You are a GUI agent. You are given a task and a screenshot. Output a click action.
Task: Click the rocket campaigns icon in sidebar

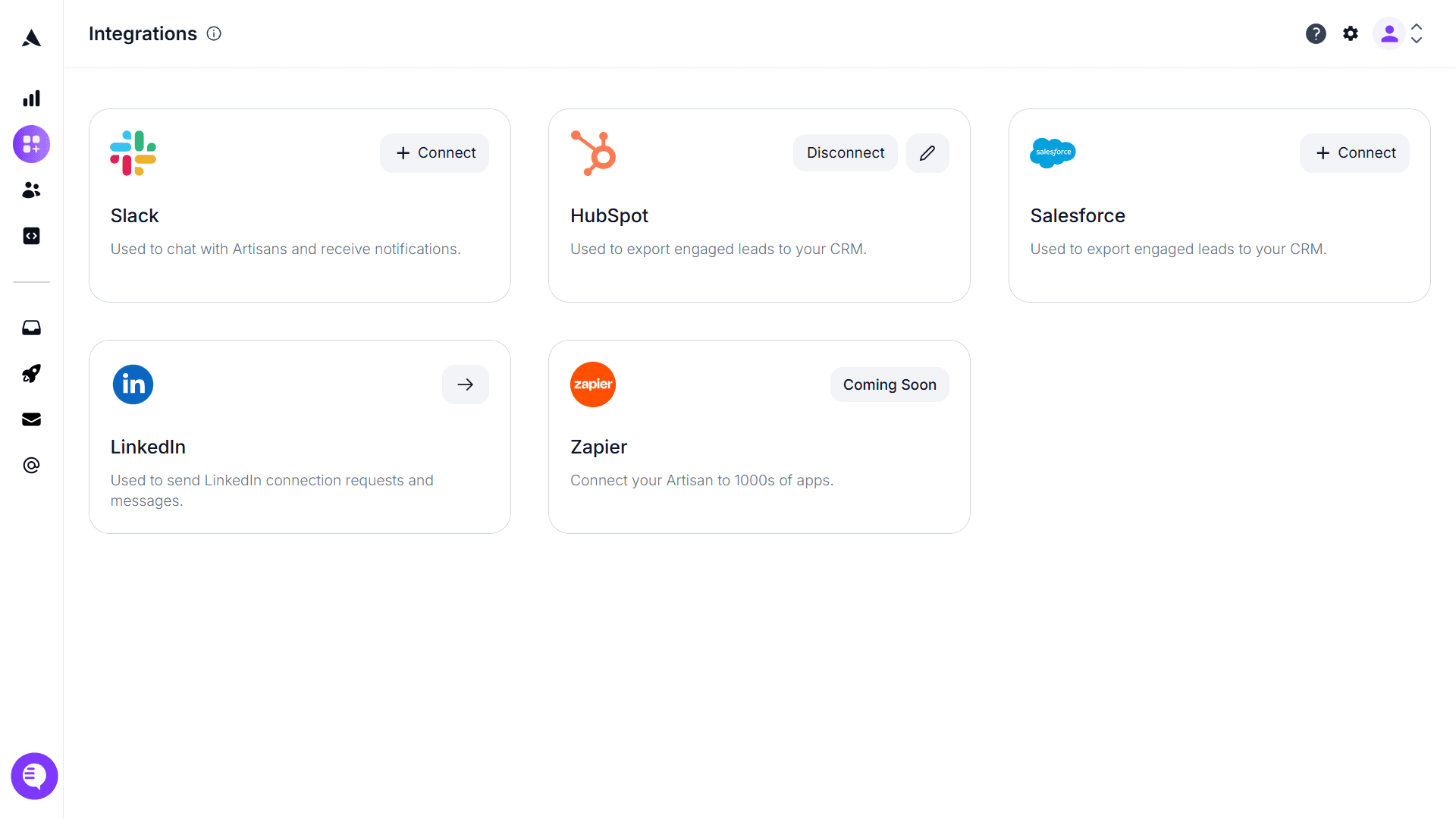[x=31, y=374]
